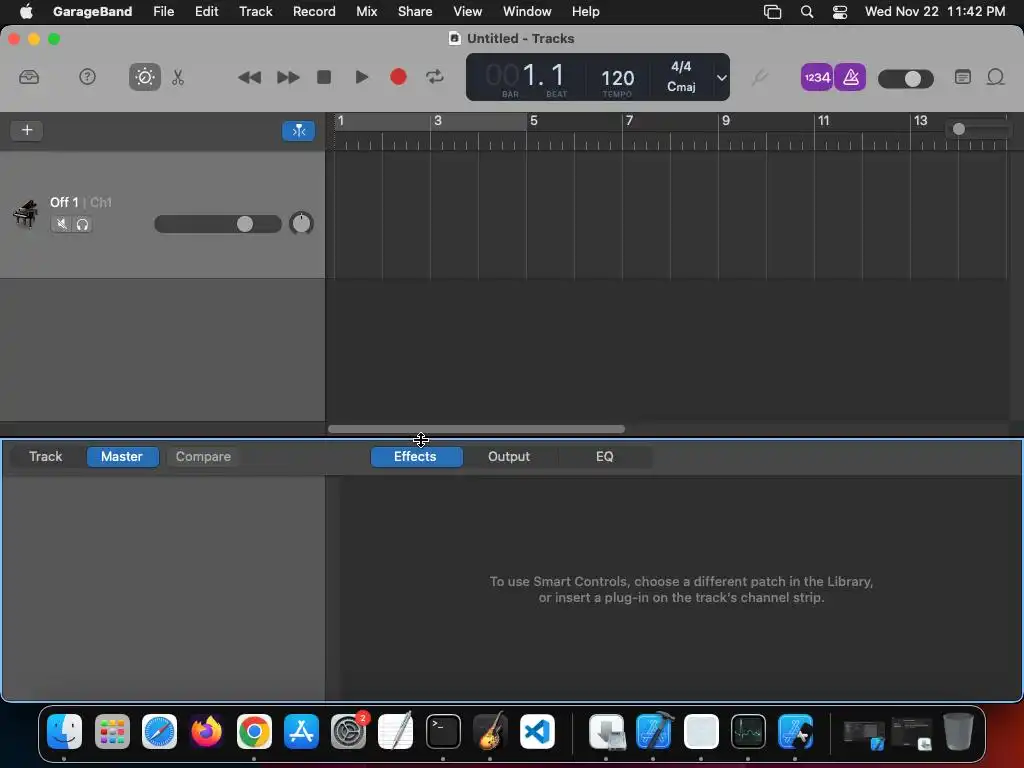1024x768 pixels.
Task: Open the Window menu
Action: coord(527,11)
